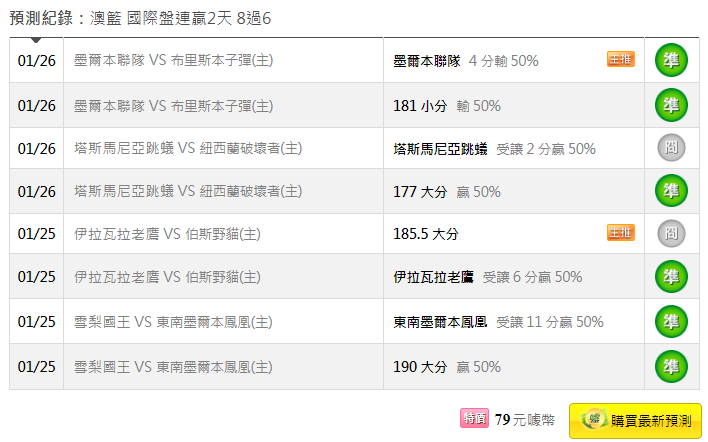This screenshot has width=708, height=442.
Task: Click green 準 icon for 190 大分 row
Action: click(x=671, y=367)
